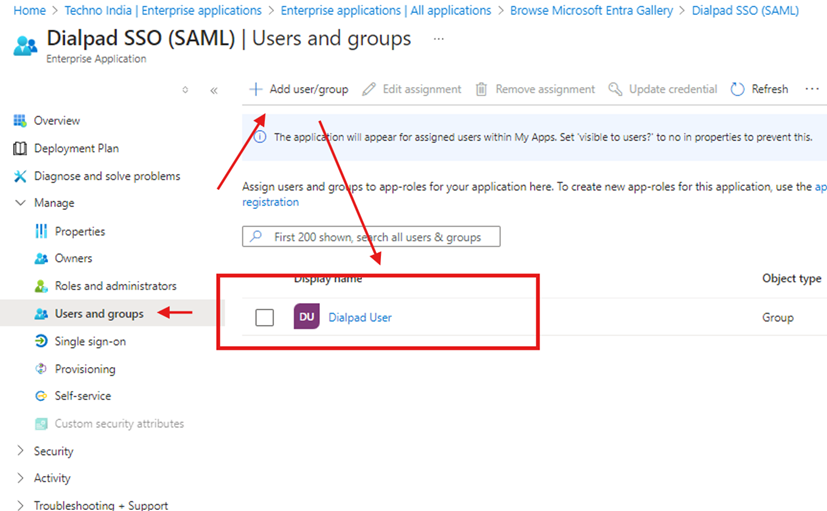Click the trash icon for Remove assignment
The width and height of the screenshot is (827, 511).
(481, 89)
